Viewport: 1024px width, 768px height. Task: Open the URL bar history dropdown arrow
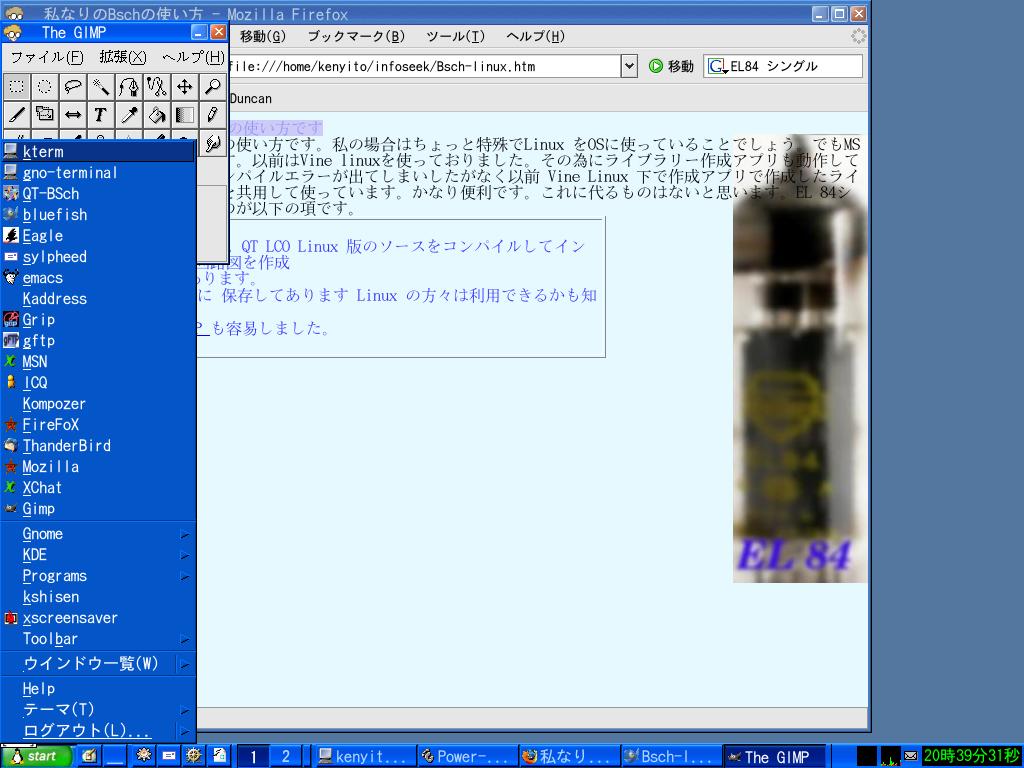pos(627,66)
